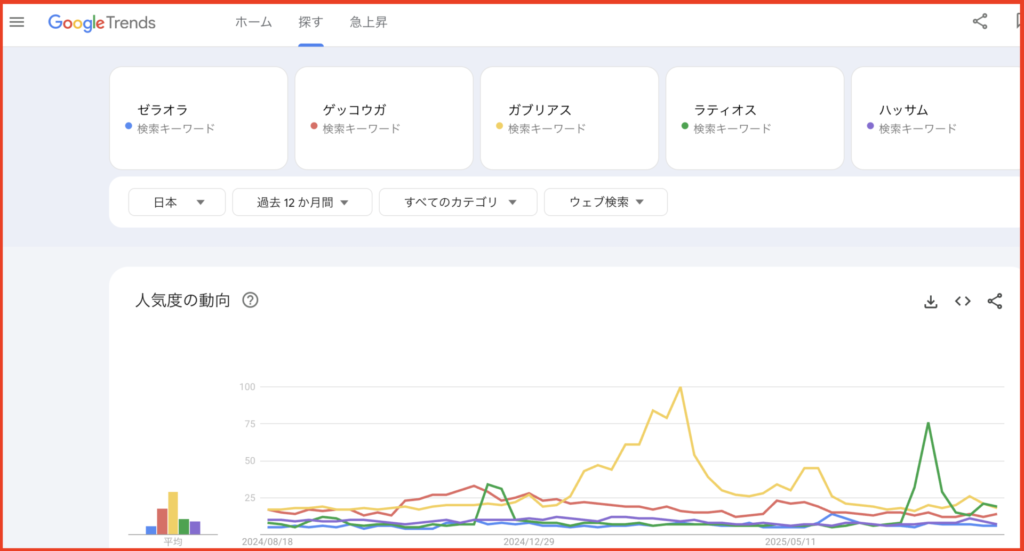The width and height of the screenshot is (1024, 551).
Task: Click the 人気度の動向 heading
Action: 182,300
